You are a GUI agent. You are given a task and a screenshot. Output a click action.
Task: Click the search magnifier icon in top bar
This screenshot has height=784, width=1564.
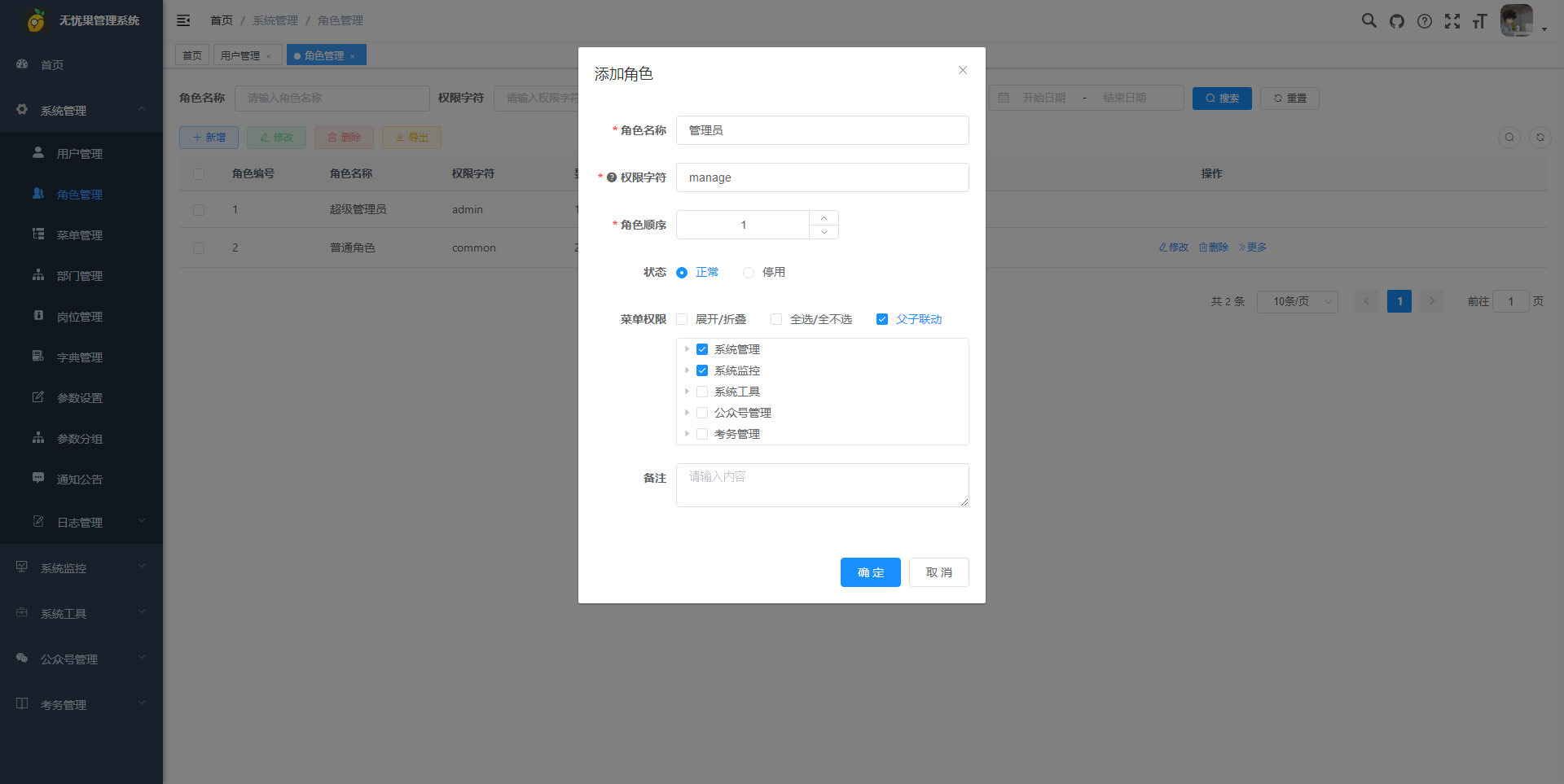point(1368,21)
